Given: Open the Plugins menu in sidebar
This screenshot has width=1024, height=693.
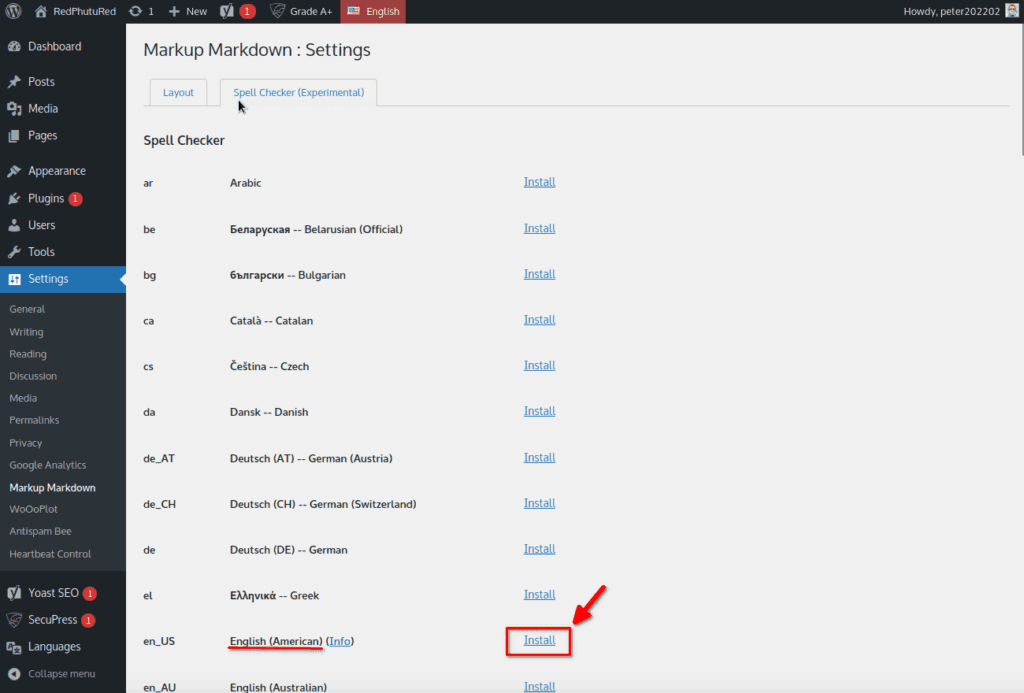Looking at the screenshot, I should click(46, 198).
